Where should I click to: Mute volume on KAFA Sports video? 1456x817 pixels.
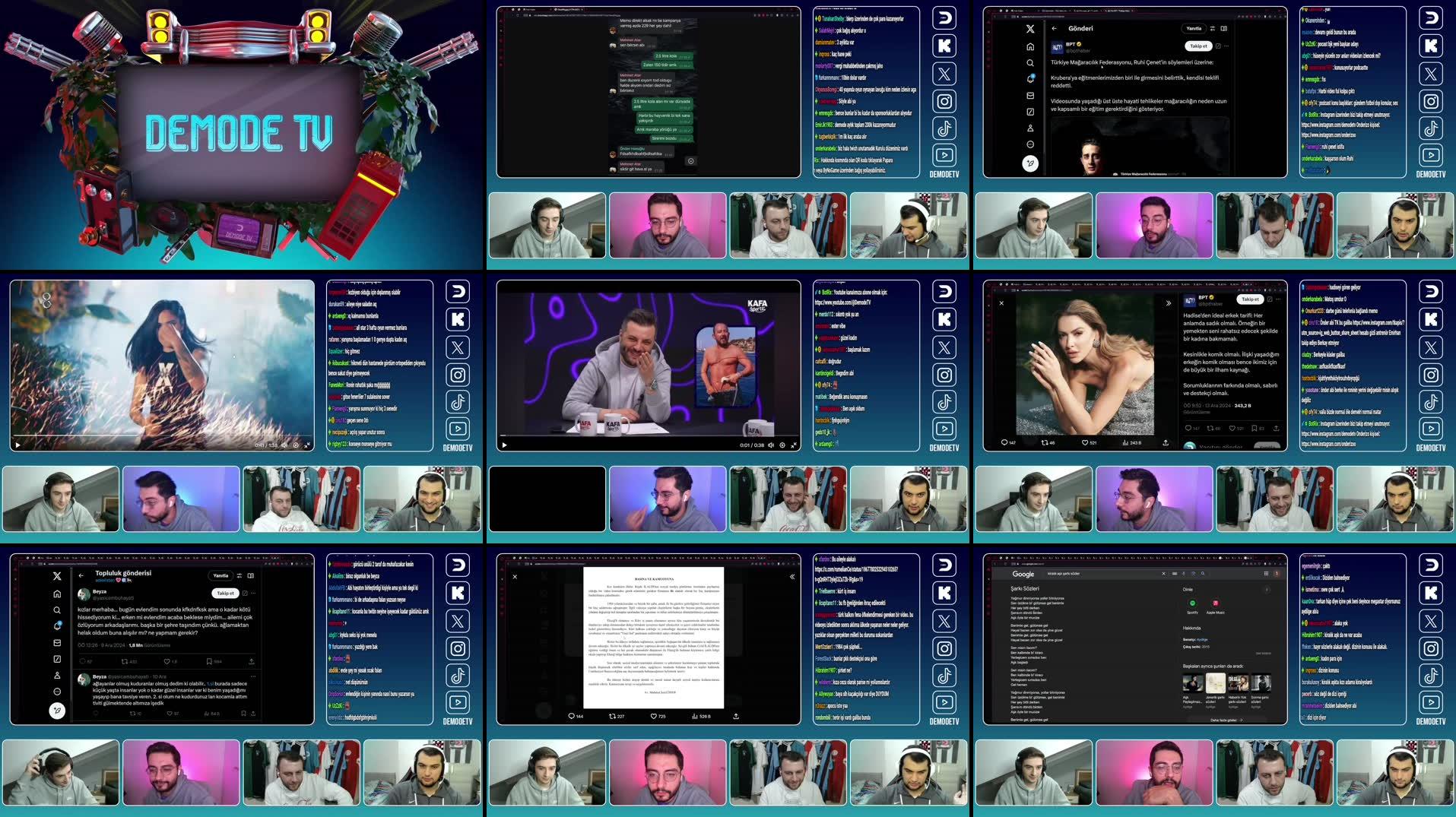coord(771,445)
